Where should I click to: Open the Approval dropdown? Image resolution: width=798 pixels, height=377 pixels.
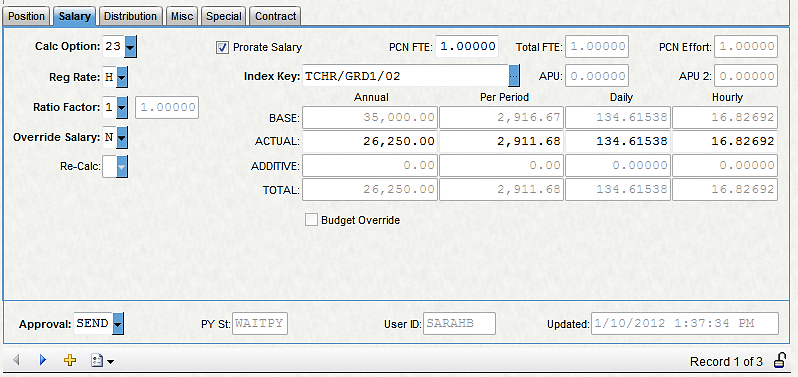point(118,324)
